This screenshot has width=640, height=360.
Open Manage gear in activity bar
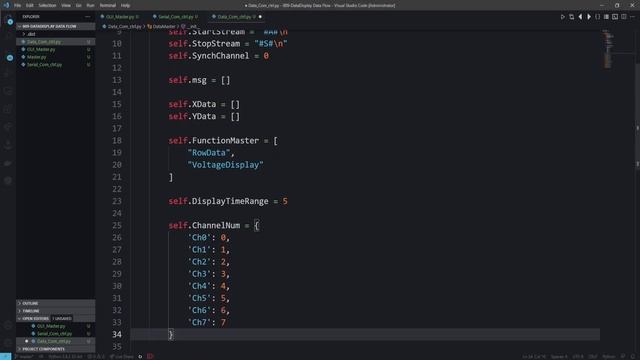(8, 343)
